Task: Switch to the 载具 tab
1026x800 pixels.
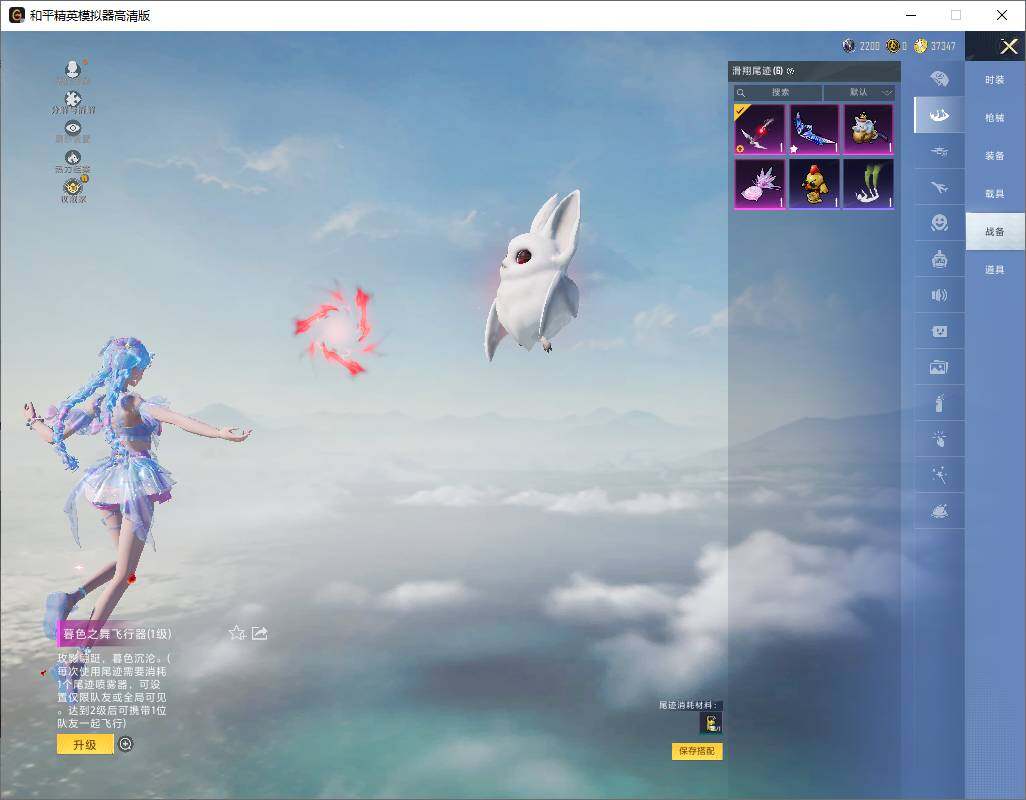Action: tap(995, 194)
